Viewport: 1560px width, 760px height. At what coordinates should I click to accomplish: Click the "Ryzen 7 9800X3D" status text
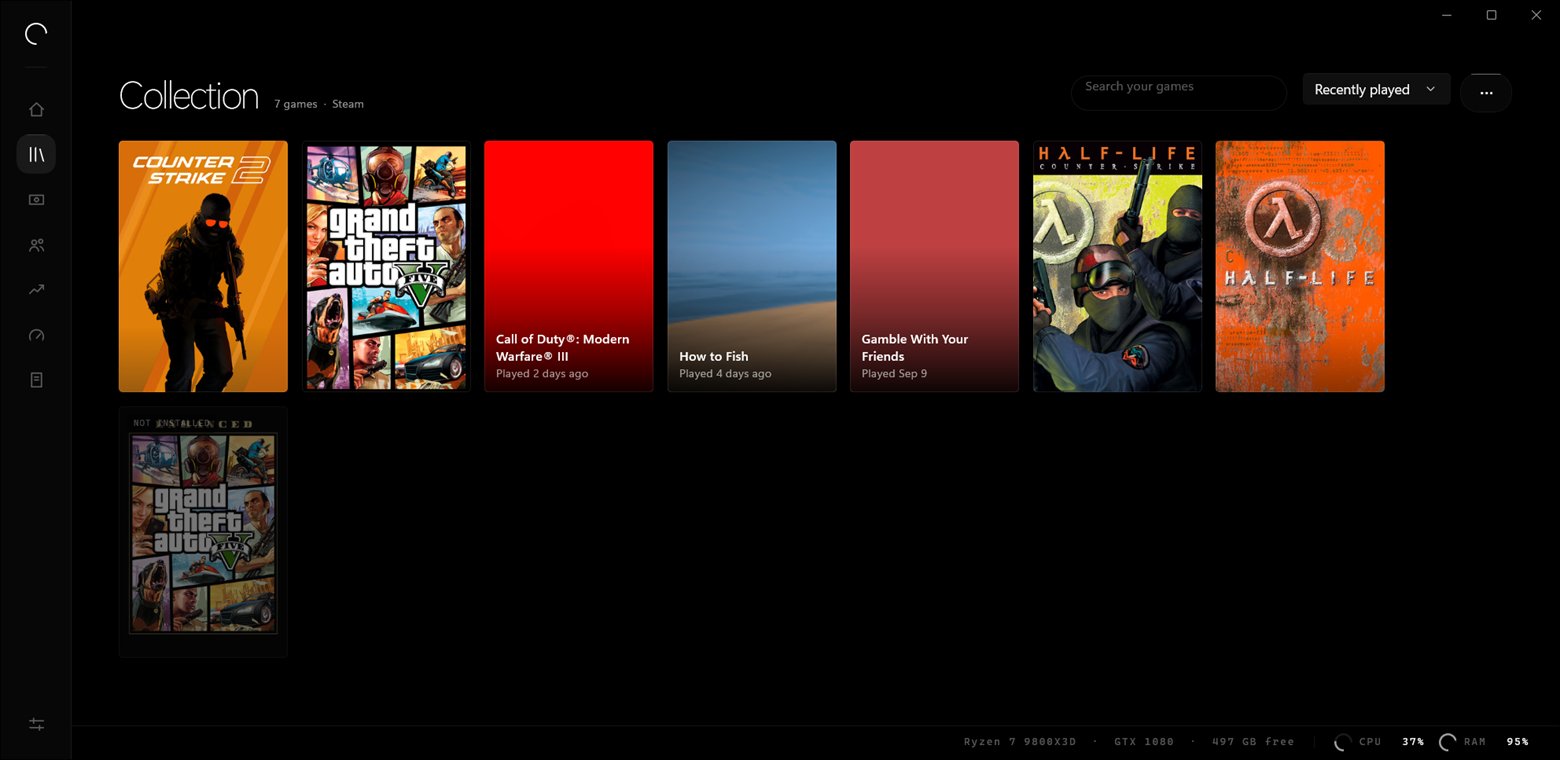(x=1020, y=742)
